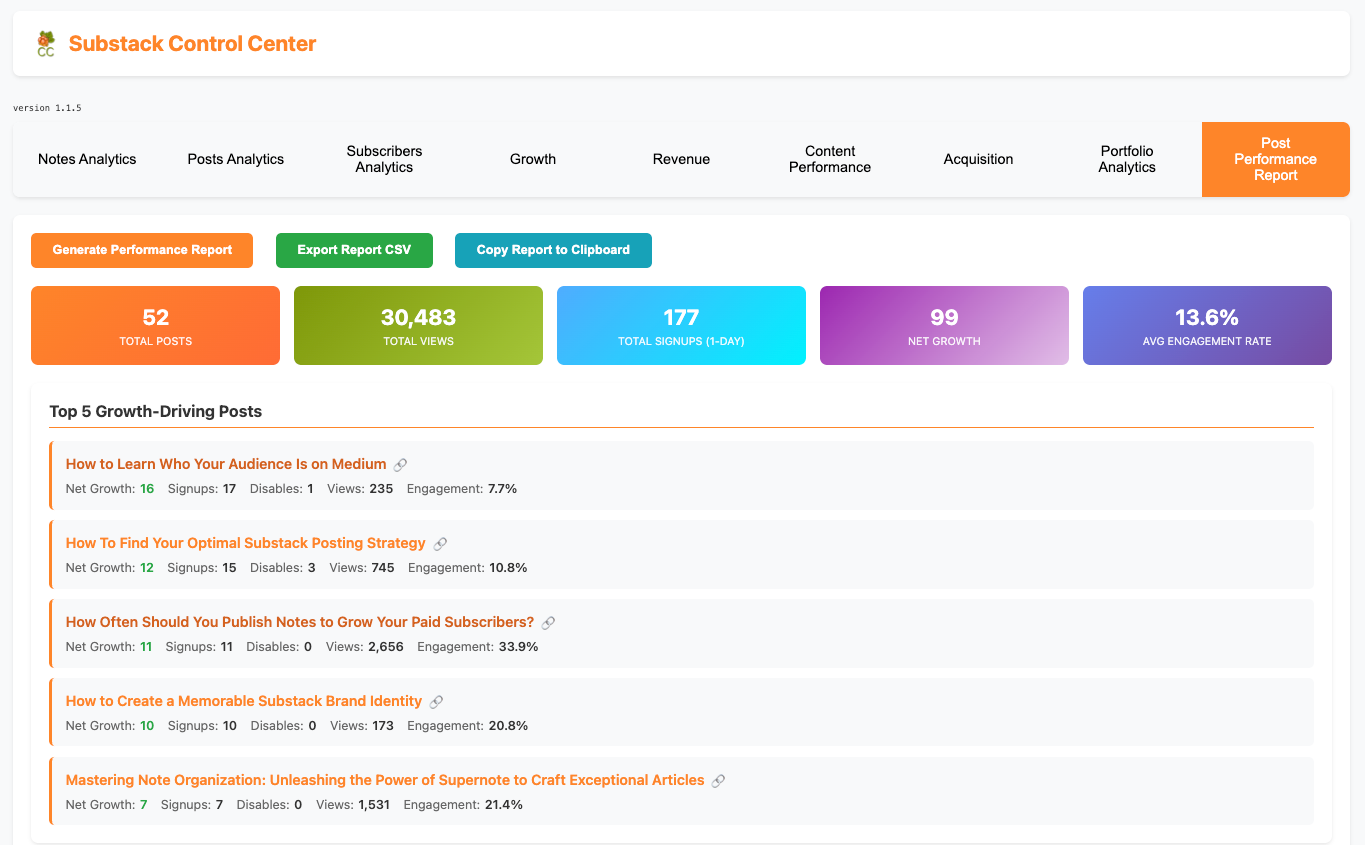
Task: Click the Substack Control Center title
Action: [192, 44]
